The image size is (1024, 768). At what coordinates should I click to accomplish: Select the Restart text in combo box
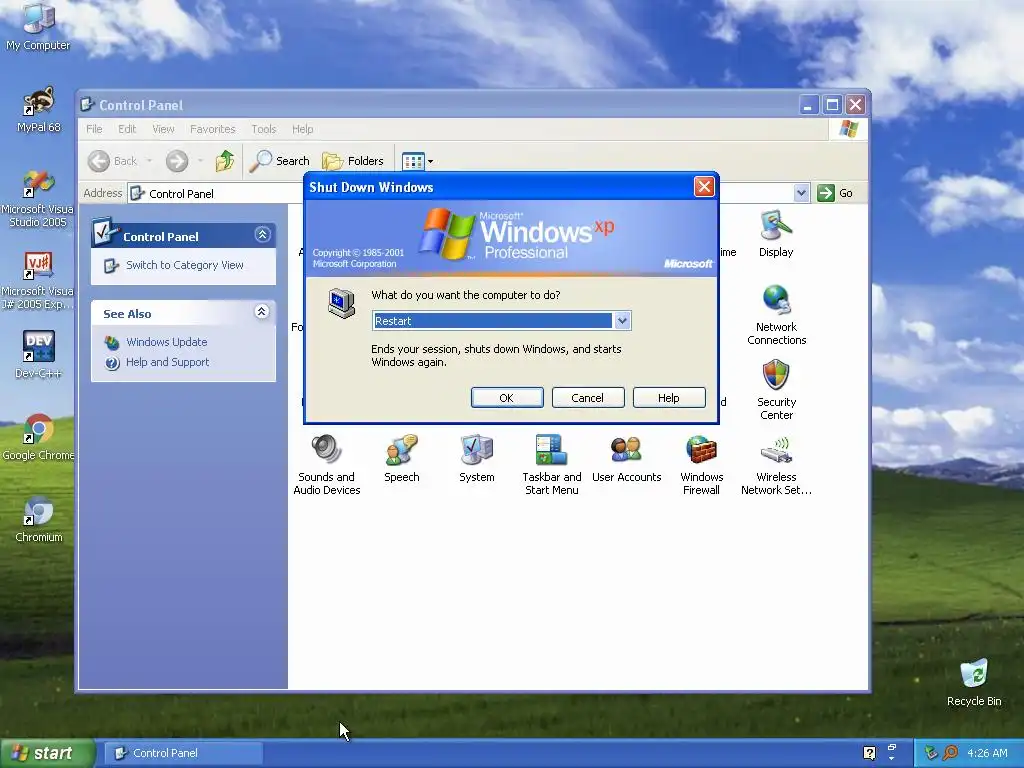[392, 321]
